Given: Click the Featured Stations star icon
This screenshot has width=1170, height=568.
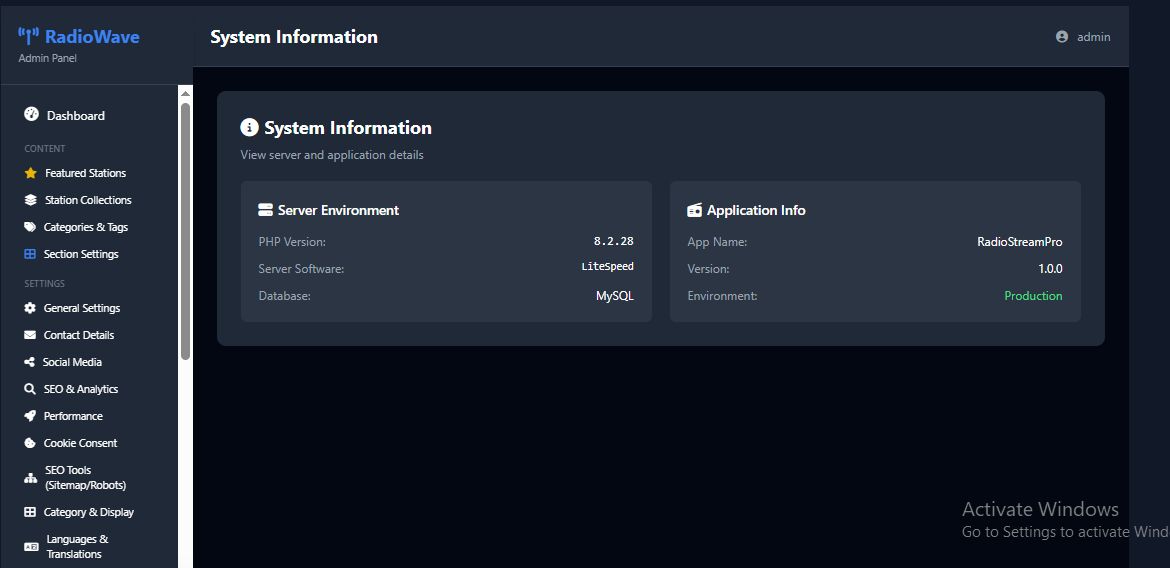Looking at the screenshot, I should [30, 173].
